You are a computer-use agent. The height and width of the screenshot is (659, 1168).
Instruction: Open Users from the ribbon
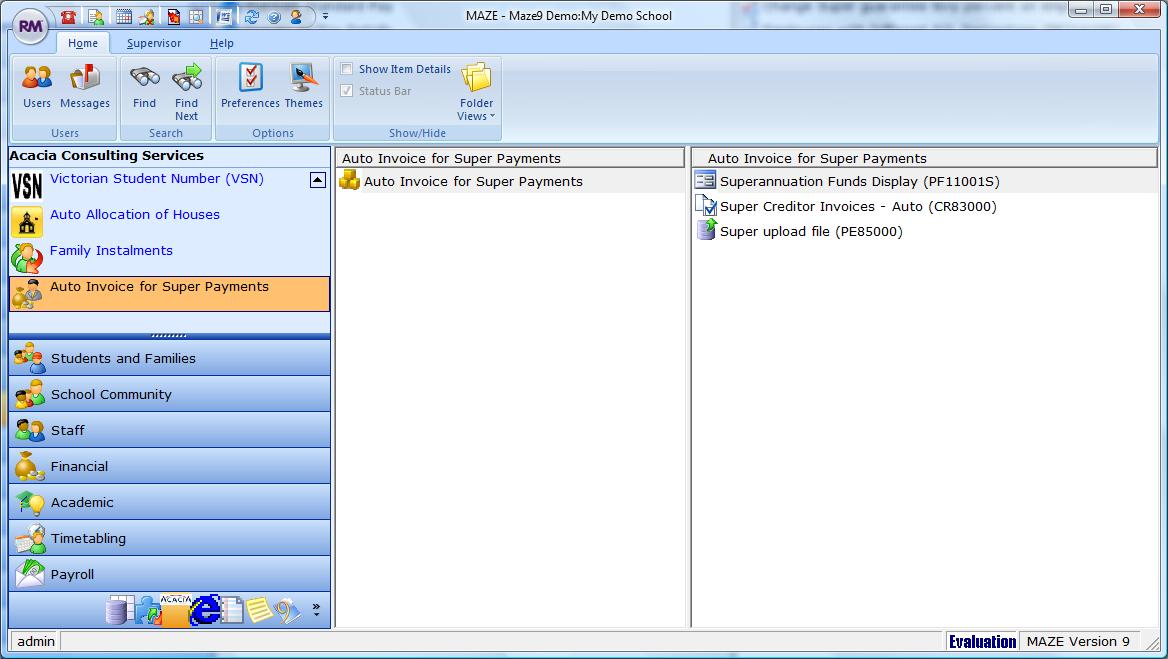36,86
